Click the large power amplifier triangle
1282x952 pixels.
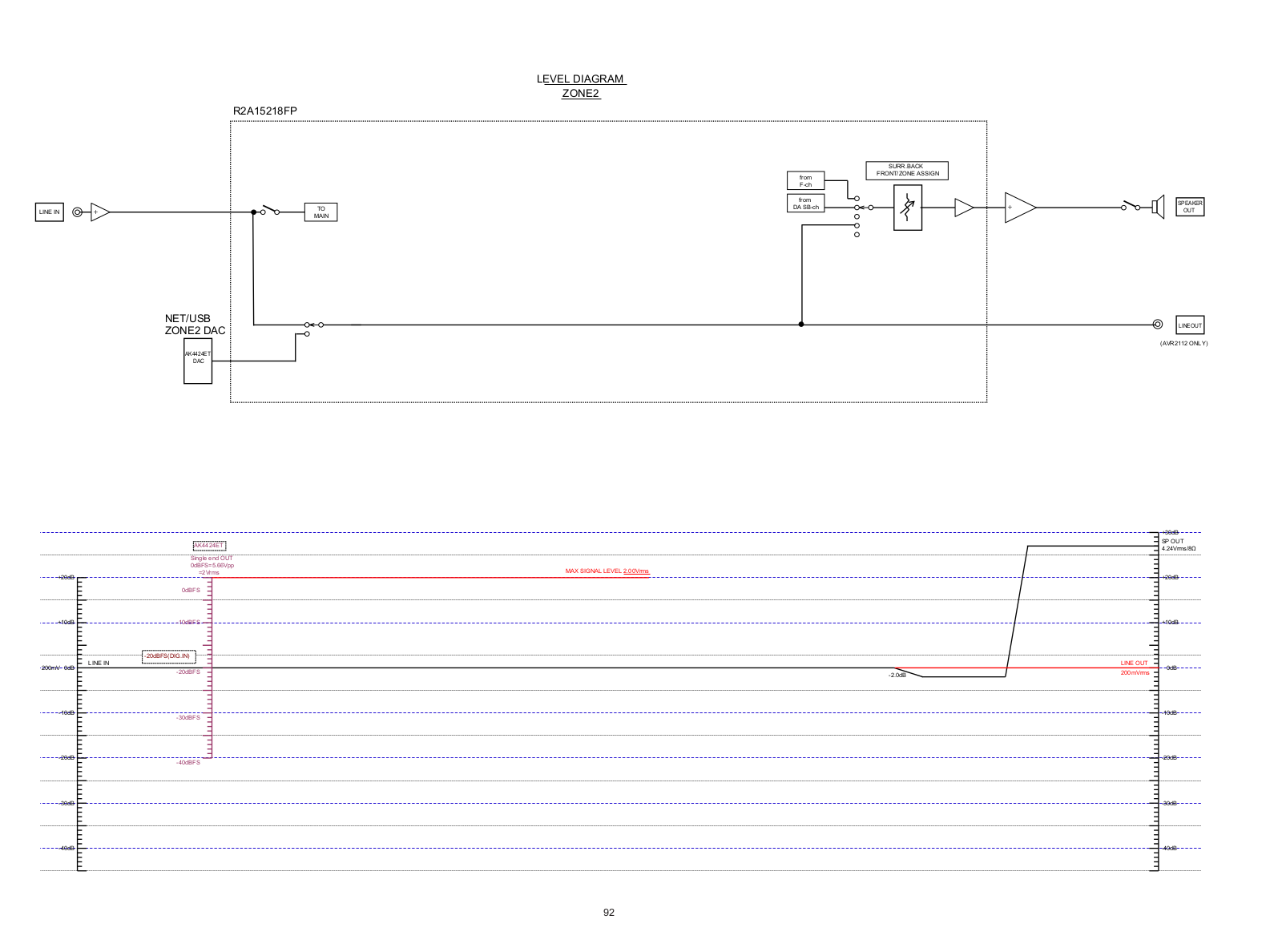pyautogui.click(x=1018, y=208)
